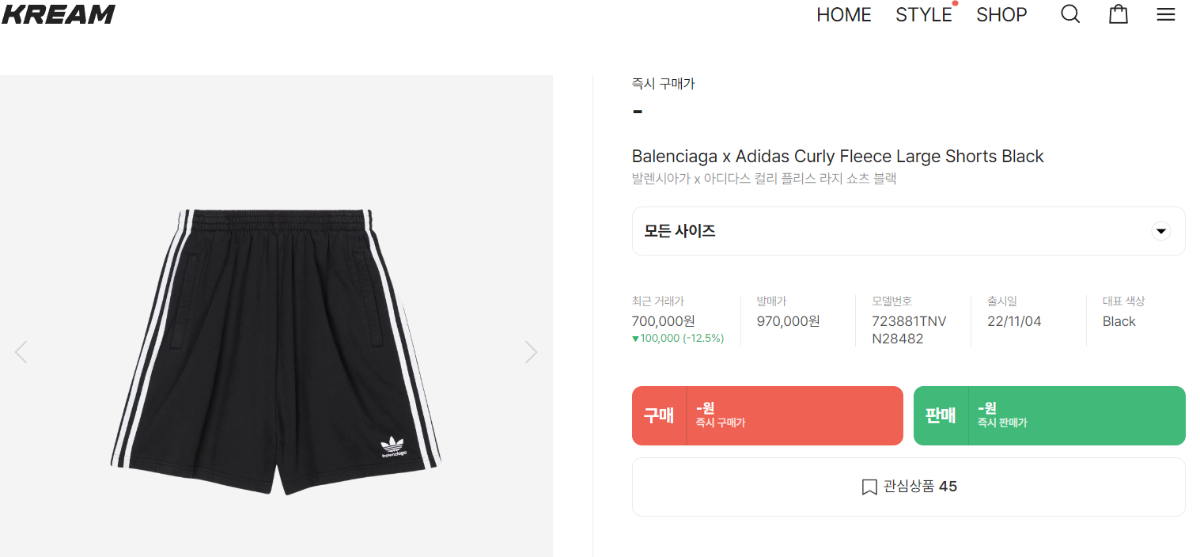Viewport: 1200px width, 557px height.
Task: Open the shopping bag icon
Action: tap(1118, 14)
